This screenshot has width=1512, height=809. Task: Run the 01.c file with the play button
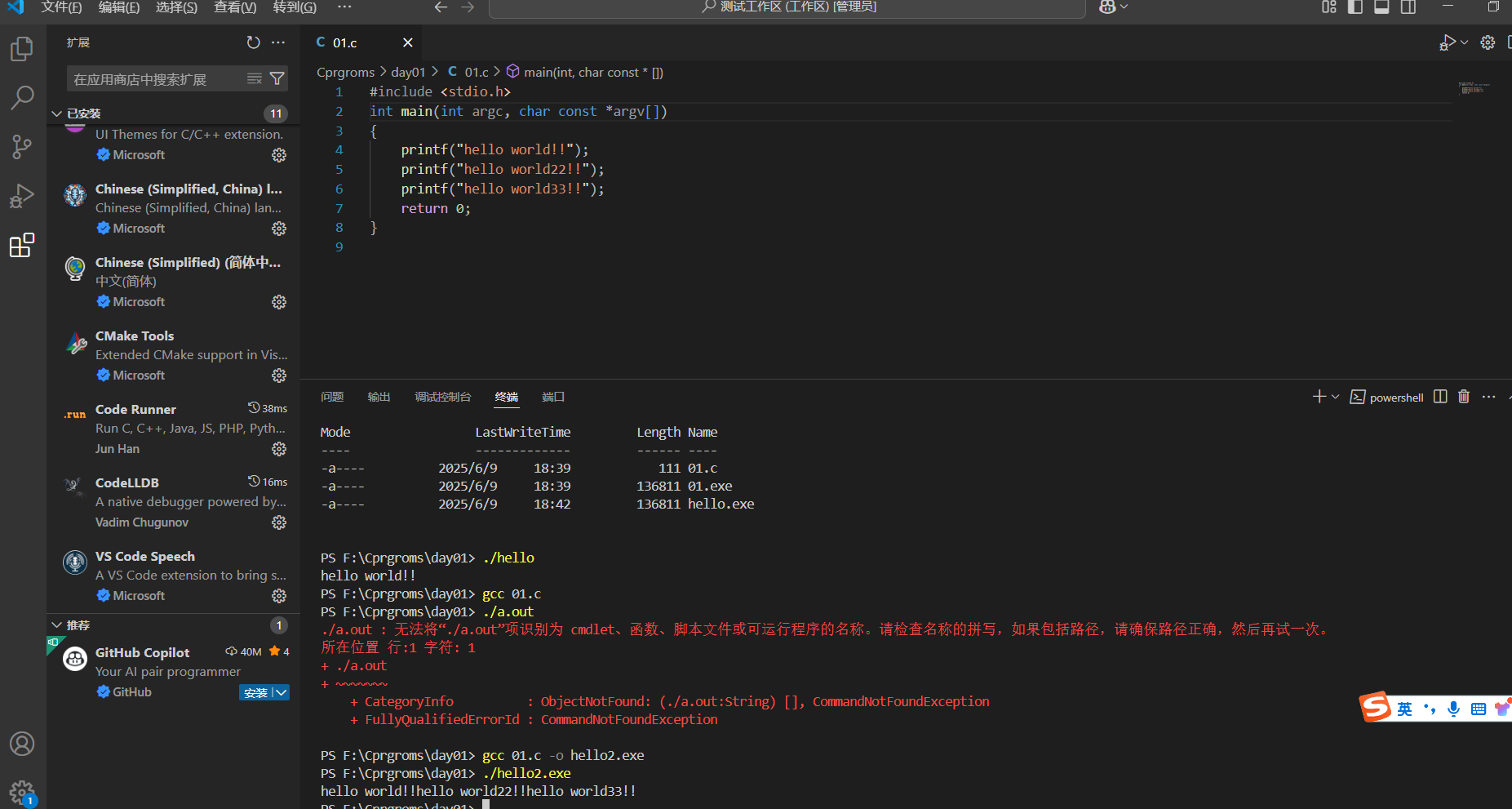(1448, 42)
